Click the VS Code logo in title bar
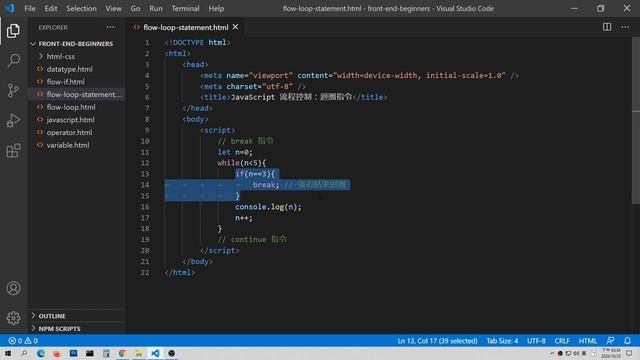 [x=10, y=8]
